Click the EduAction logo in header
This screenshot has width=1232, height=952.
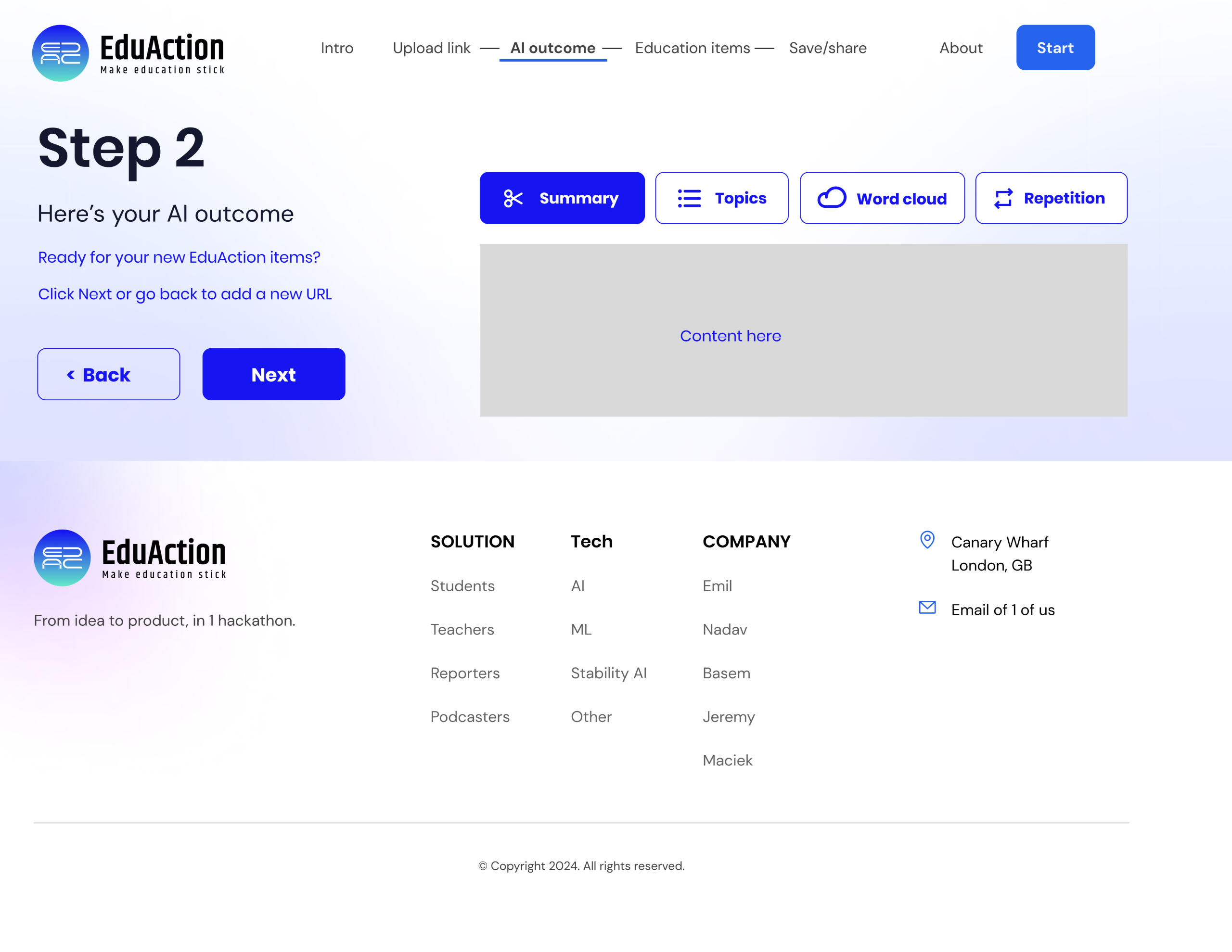coord(128,53)
